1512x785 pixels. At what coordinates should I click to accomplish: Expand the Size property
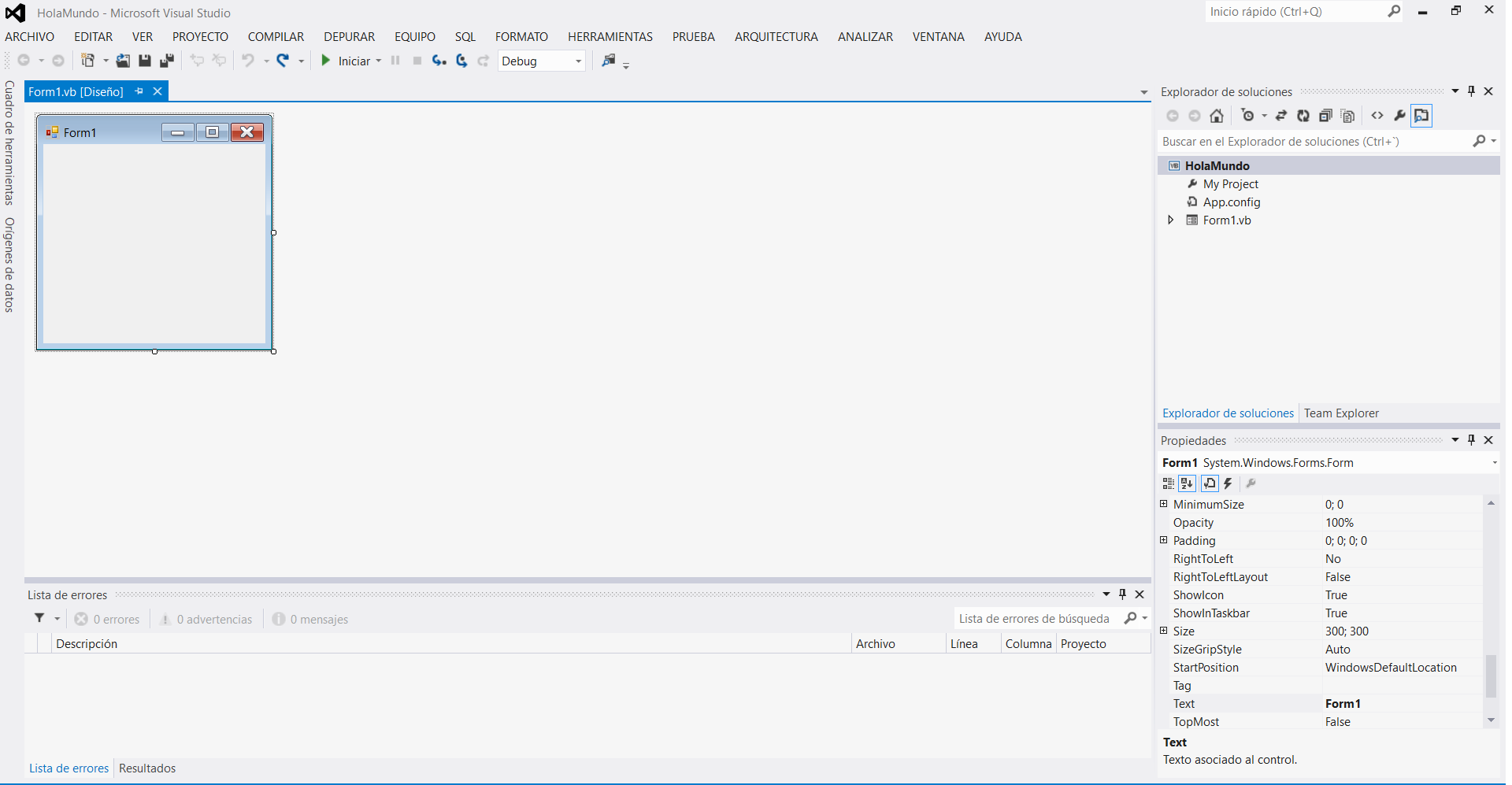[x=1164, y=631]
